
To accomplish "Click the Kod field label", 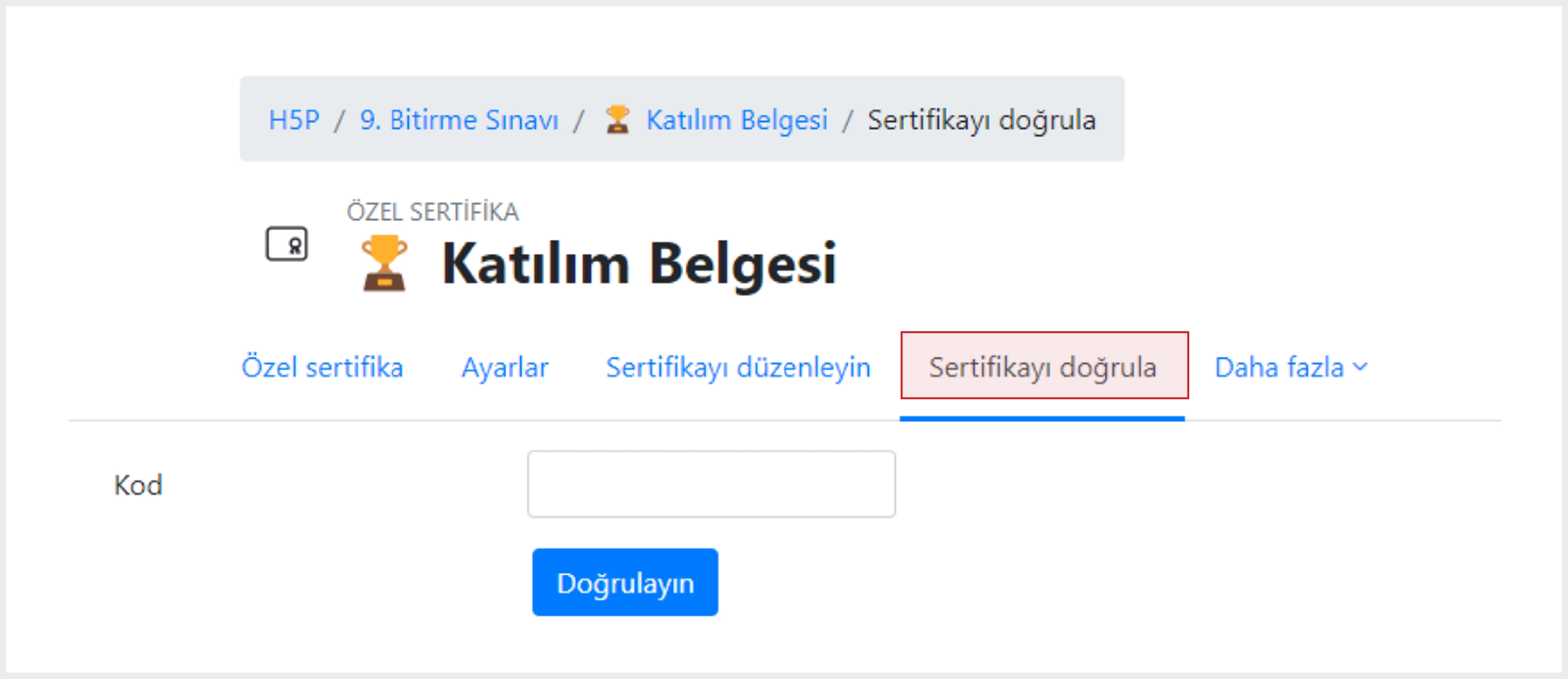I will tap(138, 486).
